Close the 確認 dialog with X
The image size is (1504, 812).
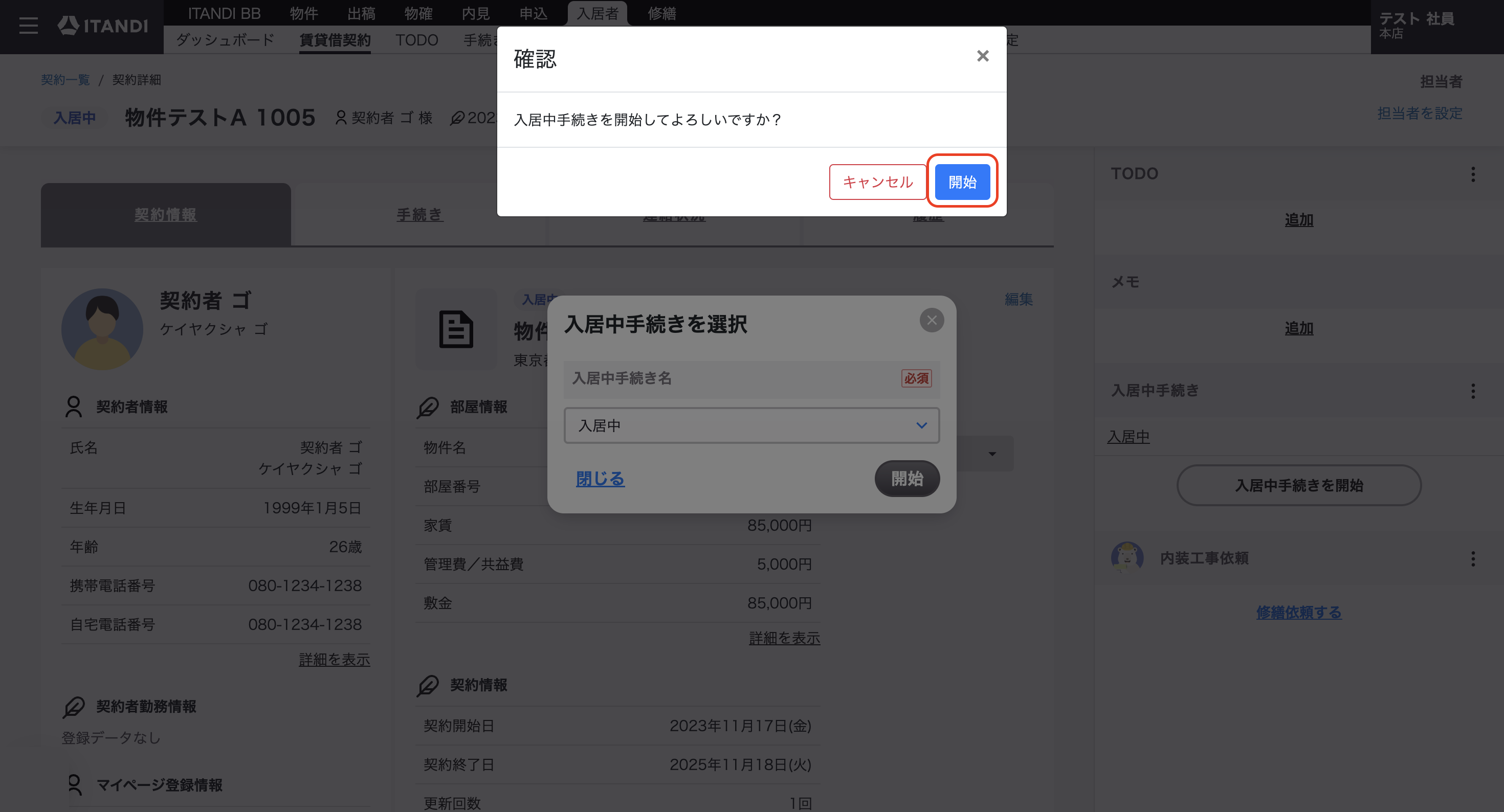[x=983, y=56]
